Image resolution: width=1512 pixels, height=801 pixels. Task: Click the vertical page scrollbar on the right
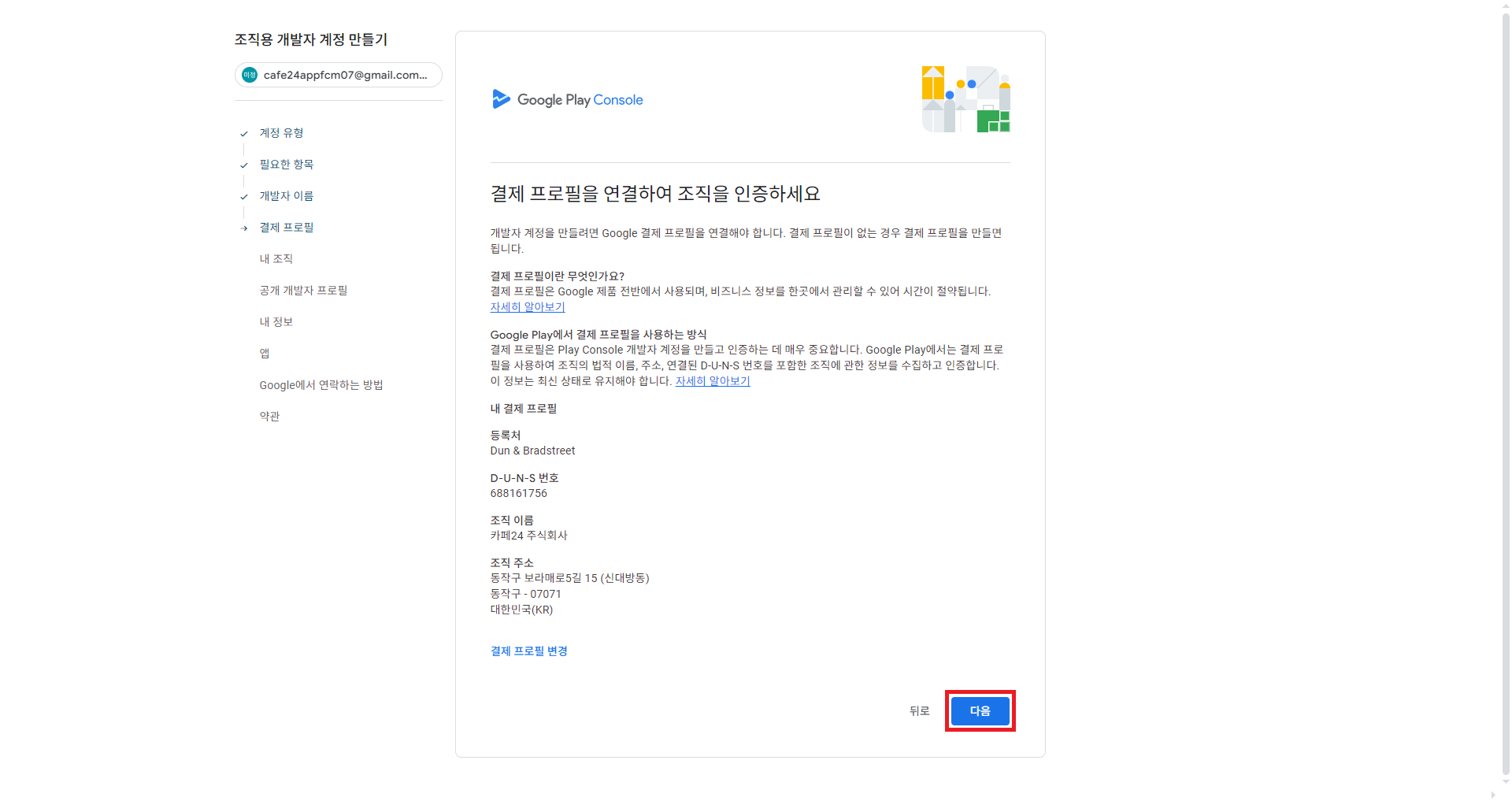click(1506, 394)
